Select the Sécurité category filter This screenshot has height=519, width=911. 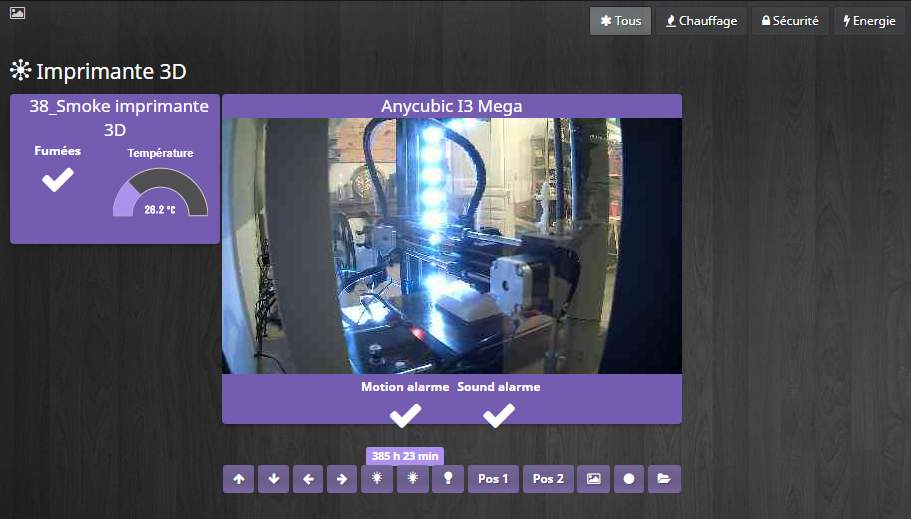[790, 21]
